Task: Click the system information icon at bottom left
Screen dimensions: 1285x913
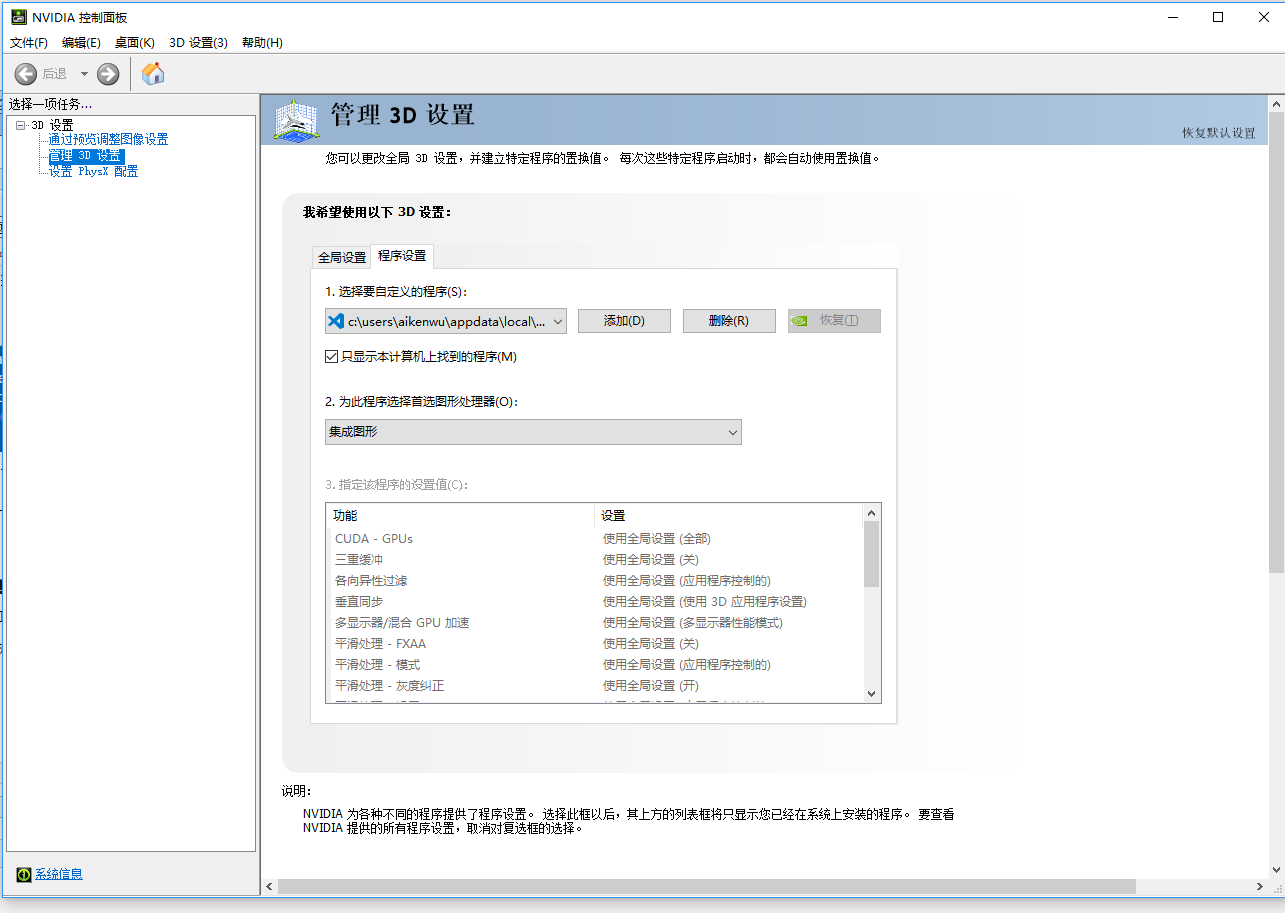Action: [x=24, y=875]
